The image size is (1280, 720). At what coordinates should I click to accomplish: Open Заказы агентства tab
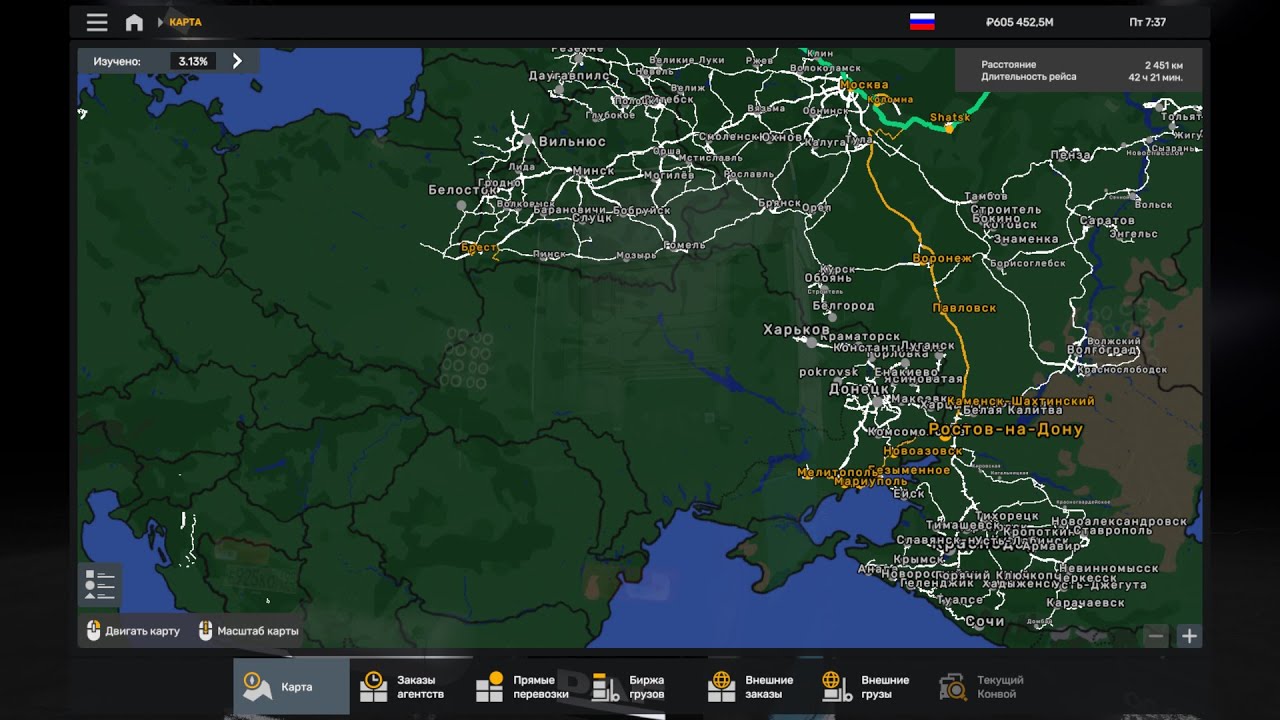(407, 687)
